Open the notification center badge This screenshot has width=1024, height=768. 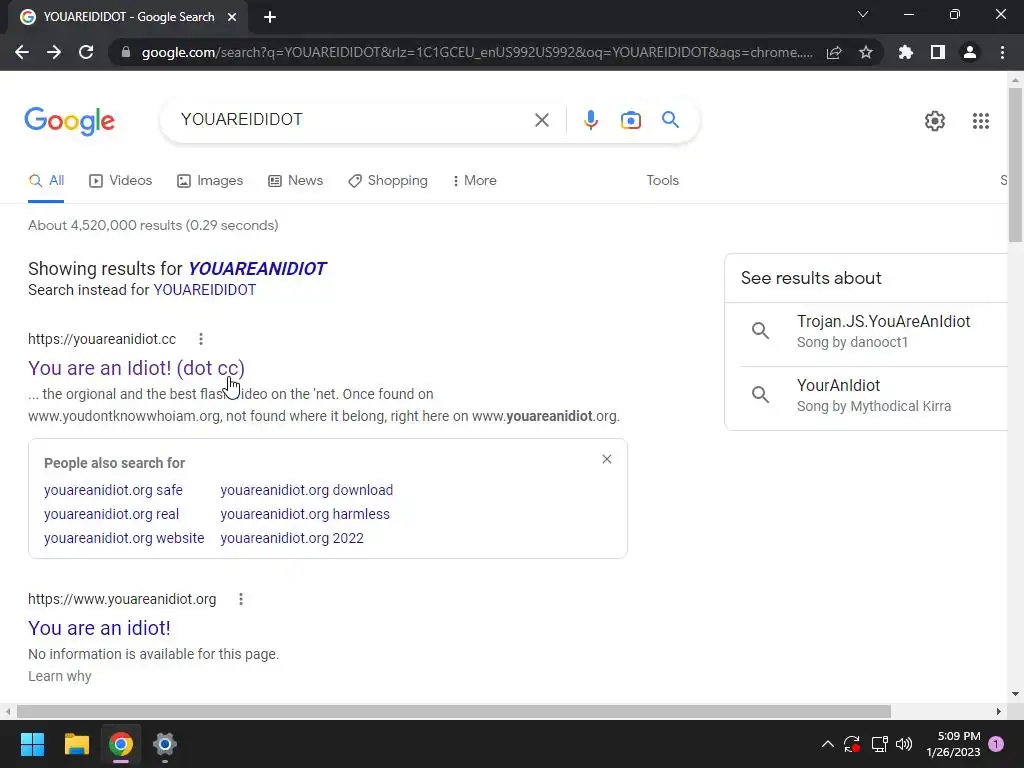pos(996,744)
